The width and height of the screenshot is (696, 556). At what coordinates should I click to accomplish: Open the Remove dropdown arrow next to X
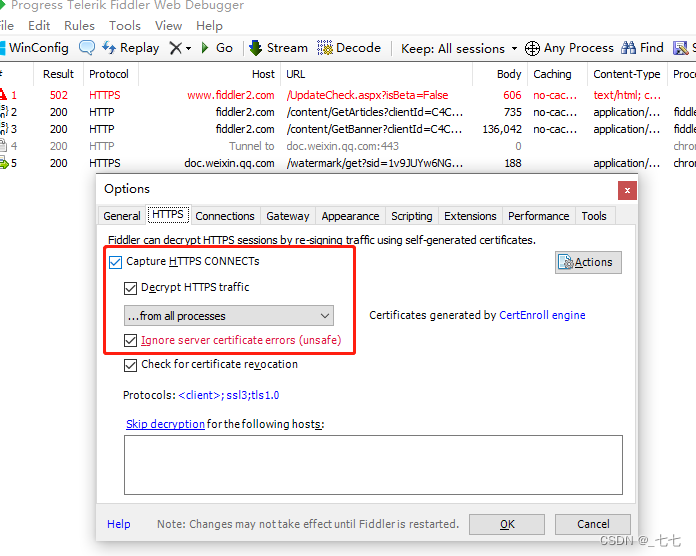coord(188,48)
